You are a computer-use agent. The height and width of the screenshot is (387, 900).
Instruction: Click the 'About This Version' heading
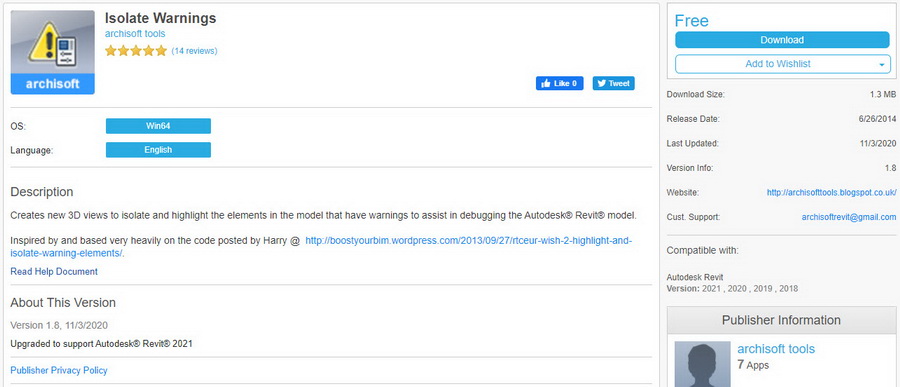[63, 303]
